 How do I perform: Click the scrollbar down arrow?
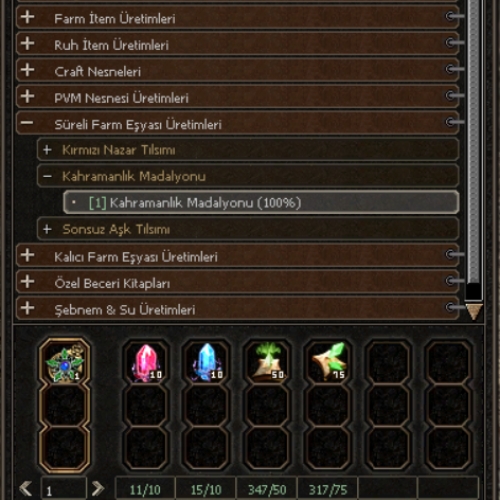click(474, 311)
